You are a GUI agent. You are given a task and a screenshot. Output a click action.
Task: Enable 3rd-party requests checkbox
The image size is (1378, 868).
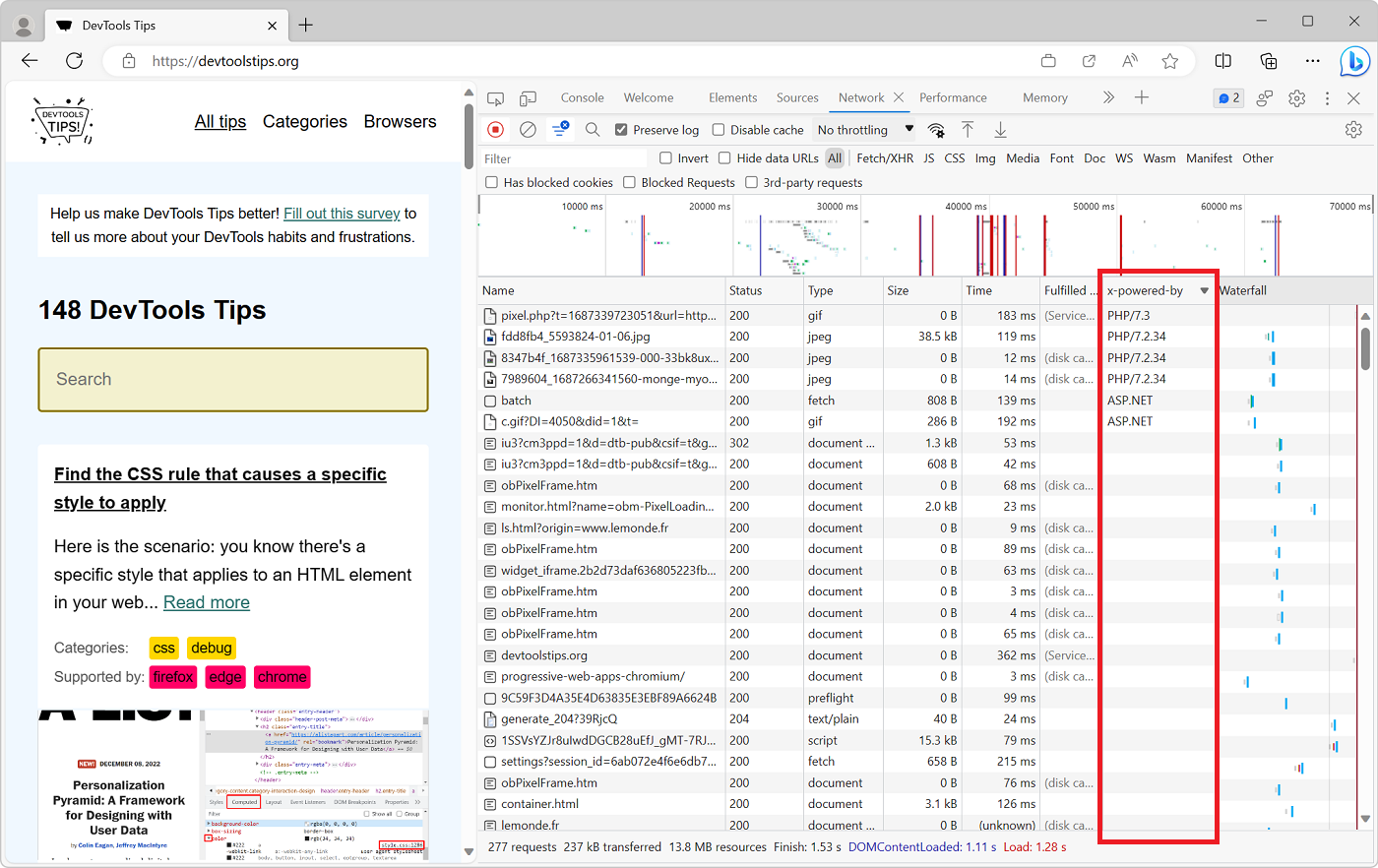pos(752,183)
